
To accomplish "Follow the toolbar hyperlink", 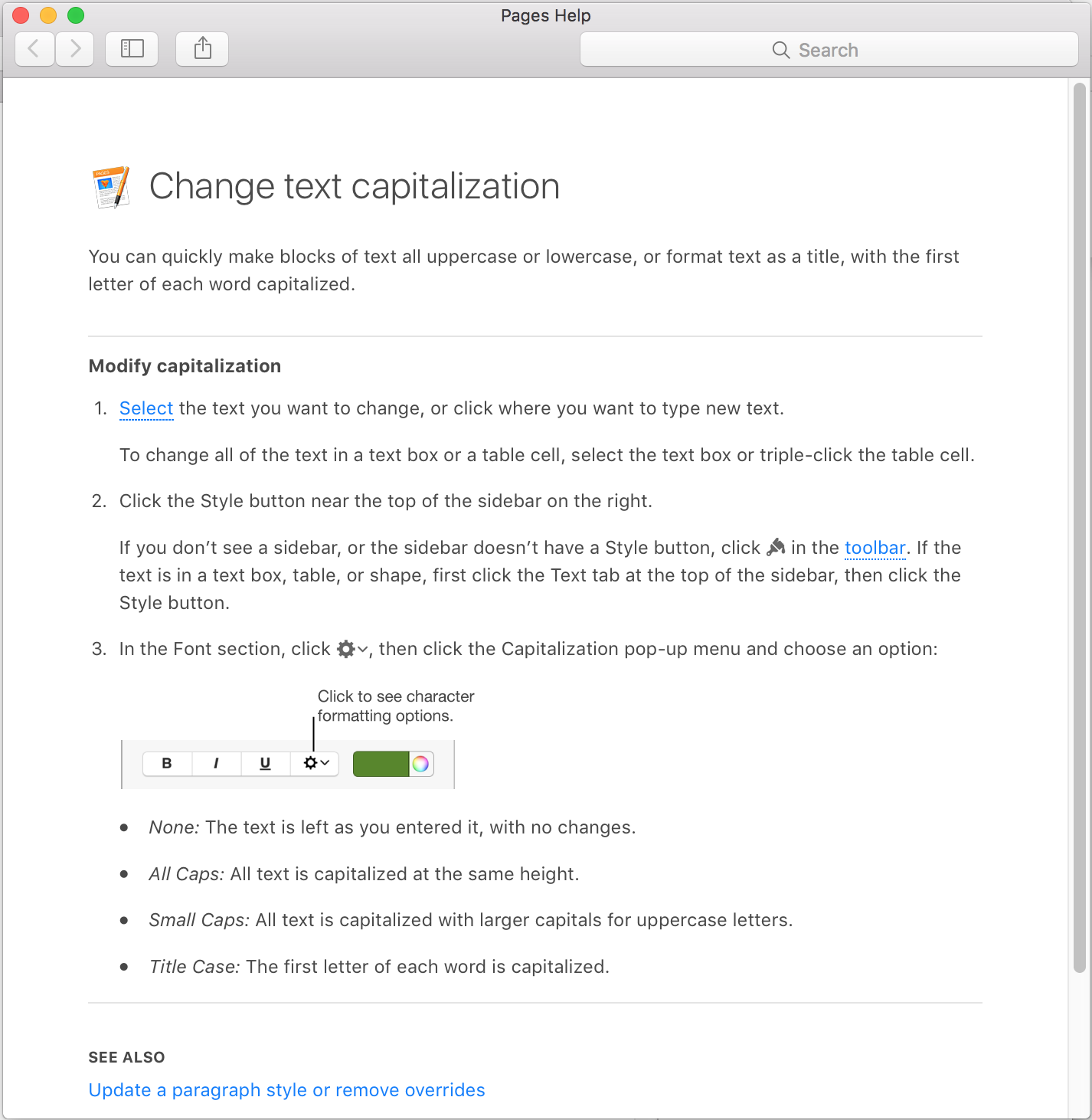I will point(875,548).
